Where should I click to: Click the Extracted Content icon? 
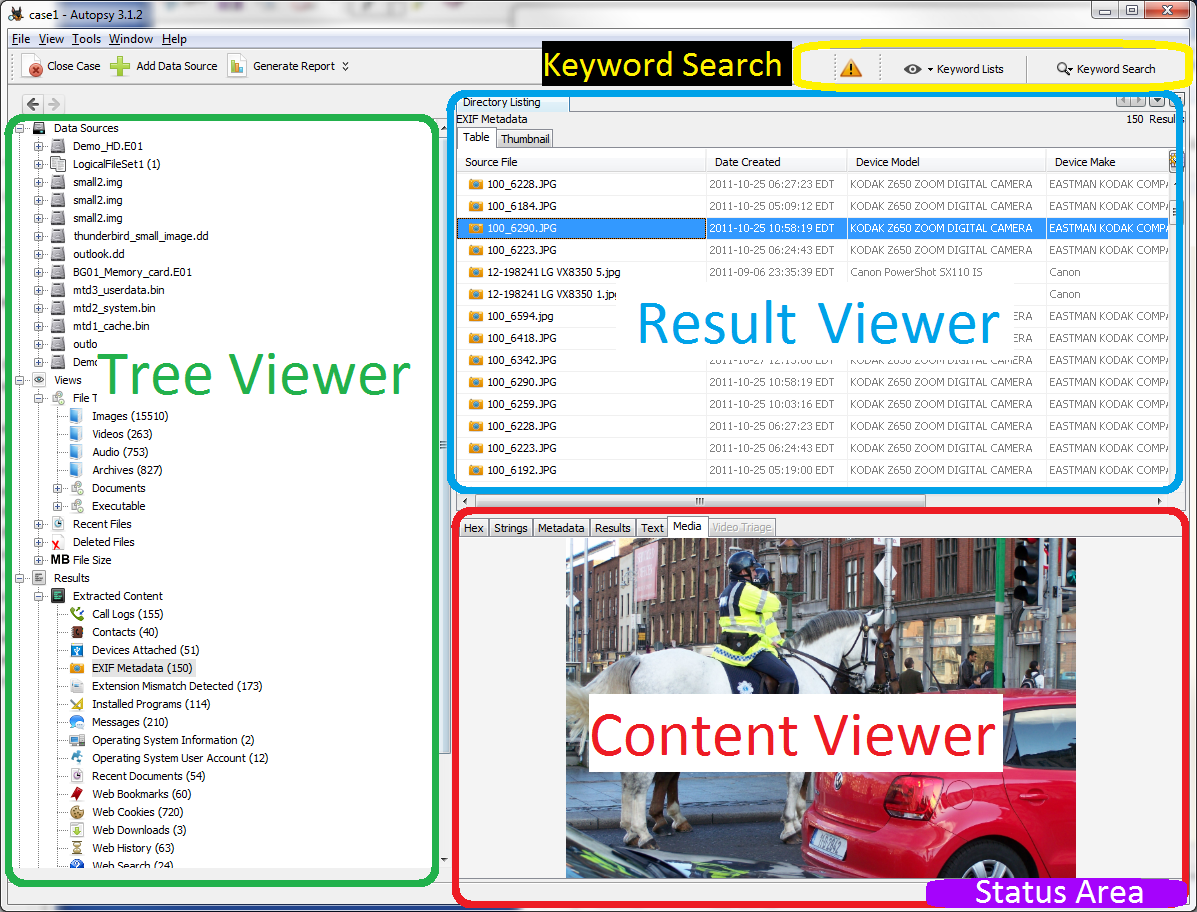click(58, 596)
